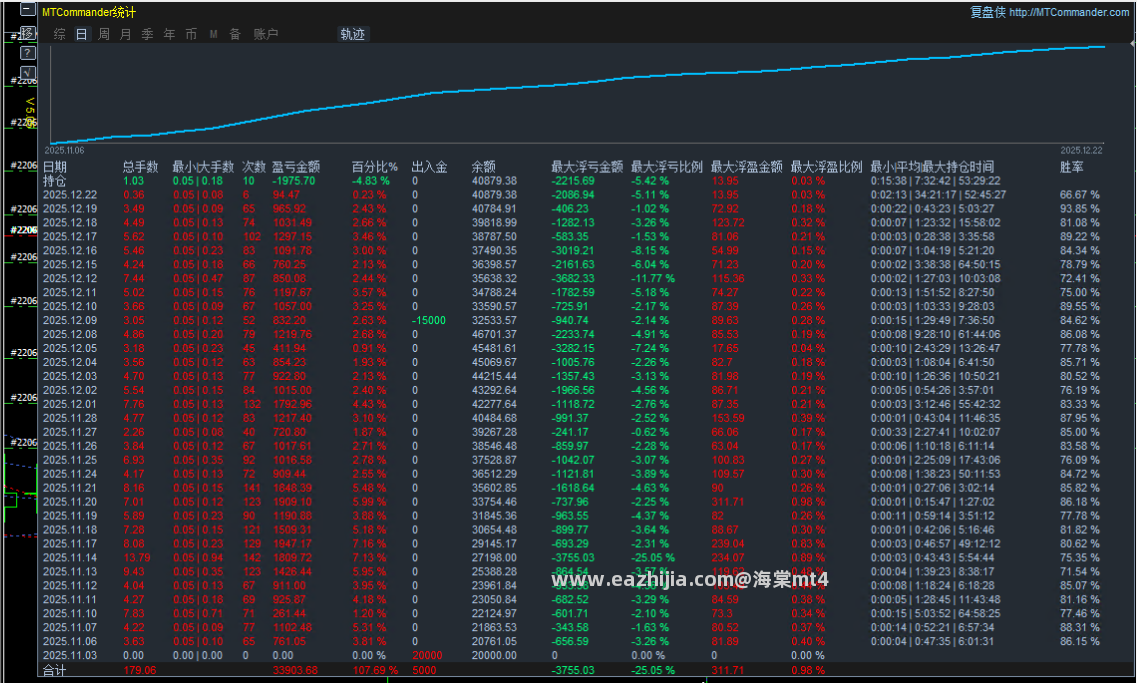This screenshot has width=1137, height=683.
Task: Switch to the 年 yearly tab
Action: click(x=169, y=34)
